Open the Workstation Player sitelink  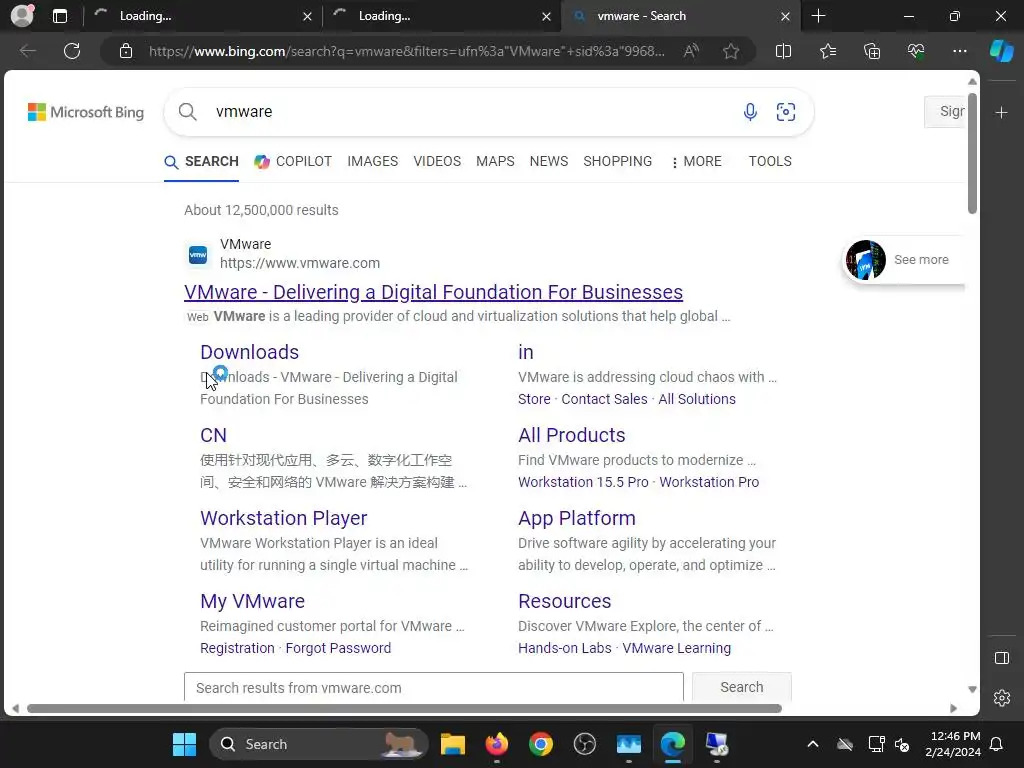pyautogui.click(x=283, y=518)
